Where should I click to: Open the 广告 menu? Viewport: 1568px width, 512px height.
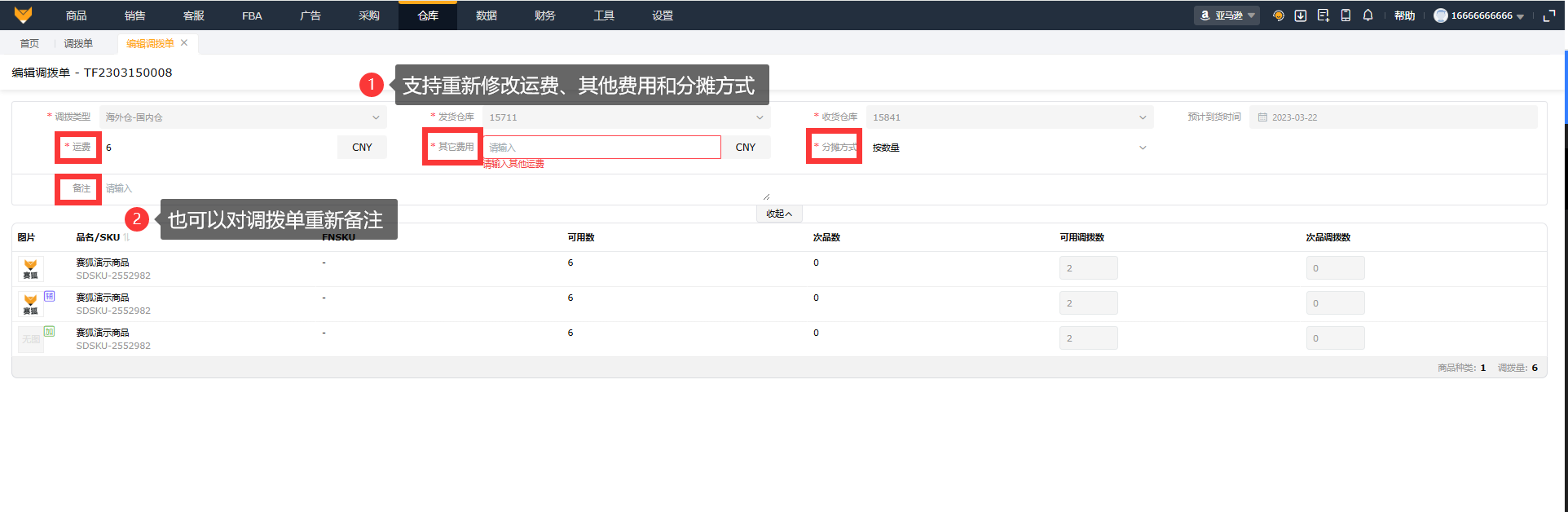(x=311, y=15)
